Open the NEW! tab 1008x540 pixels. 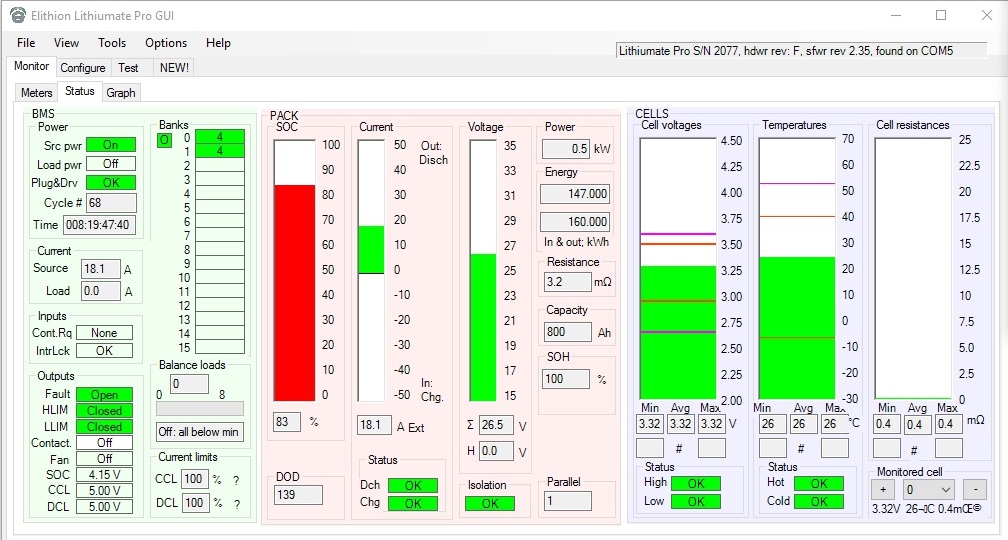(174, 68)
